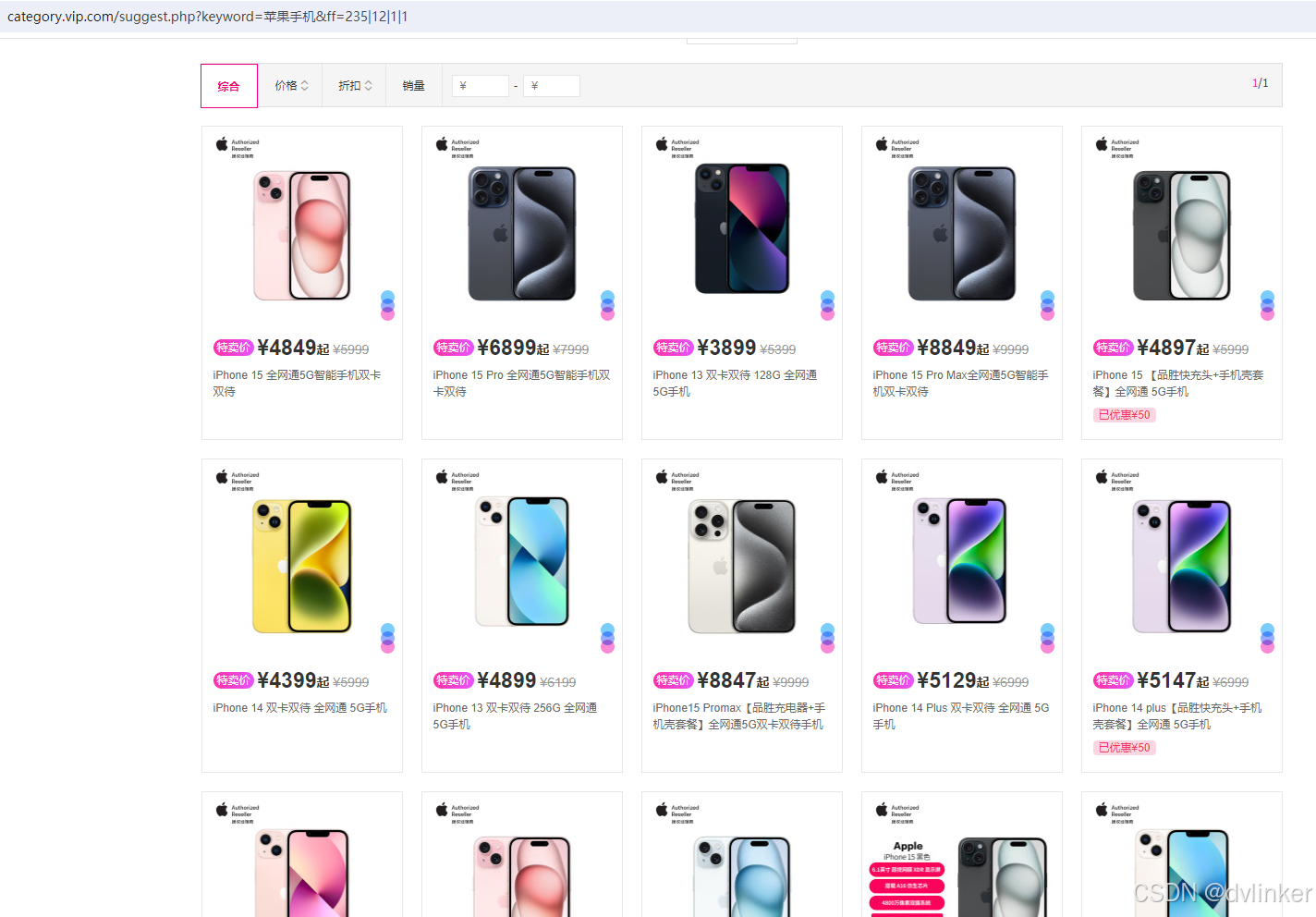
Task: Click the struck-through ¥5399 original price
Action: point(778,349)
